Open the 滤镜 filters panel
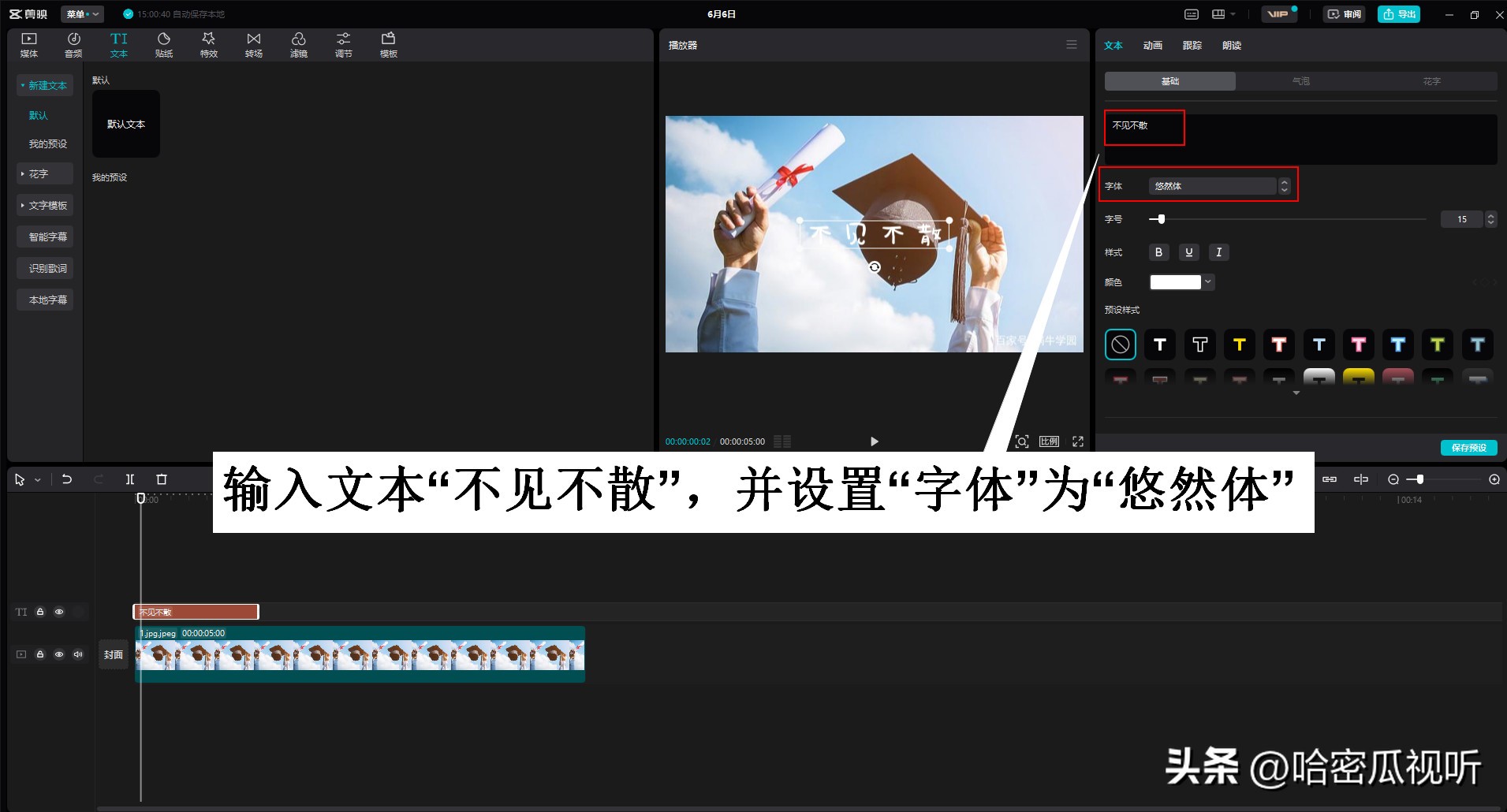The height and width of the screenshot is (812, 1507). (298, 44)
